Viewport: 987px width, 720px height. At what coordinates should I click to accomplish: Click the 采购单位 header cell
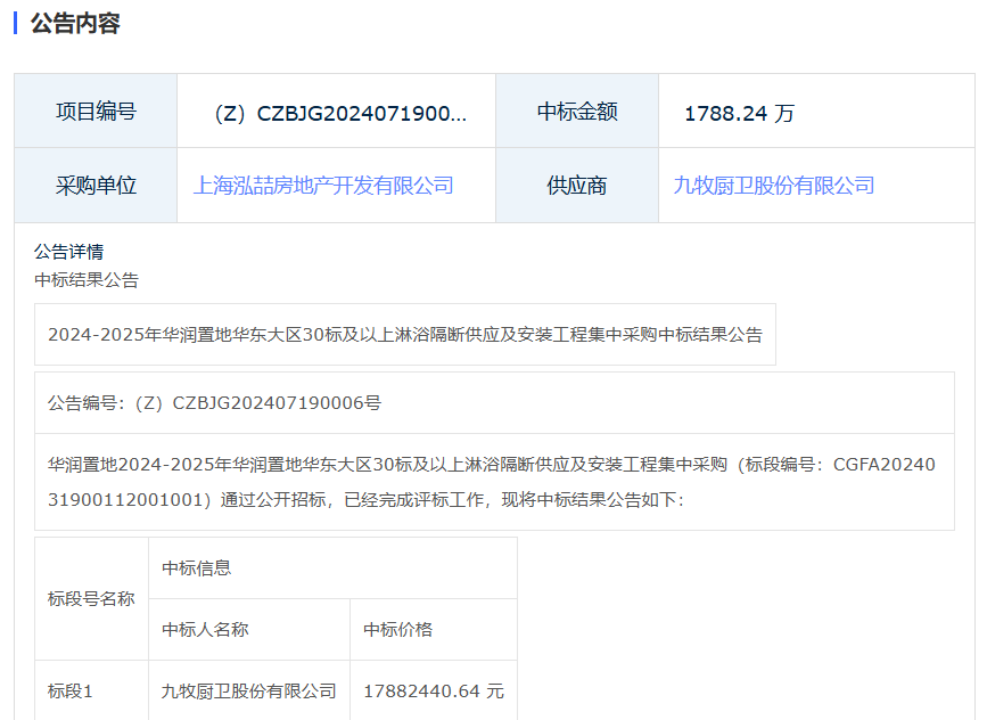pos(96,186)
